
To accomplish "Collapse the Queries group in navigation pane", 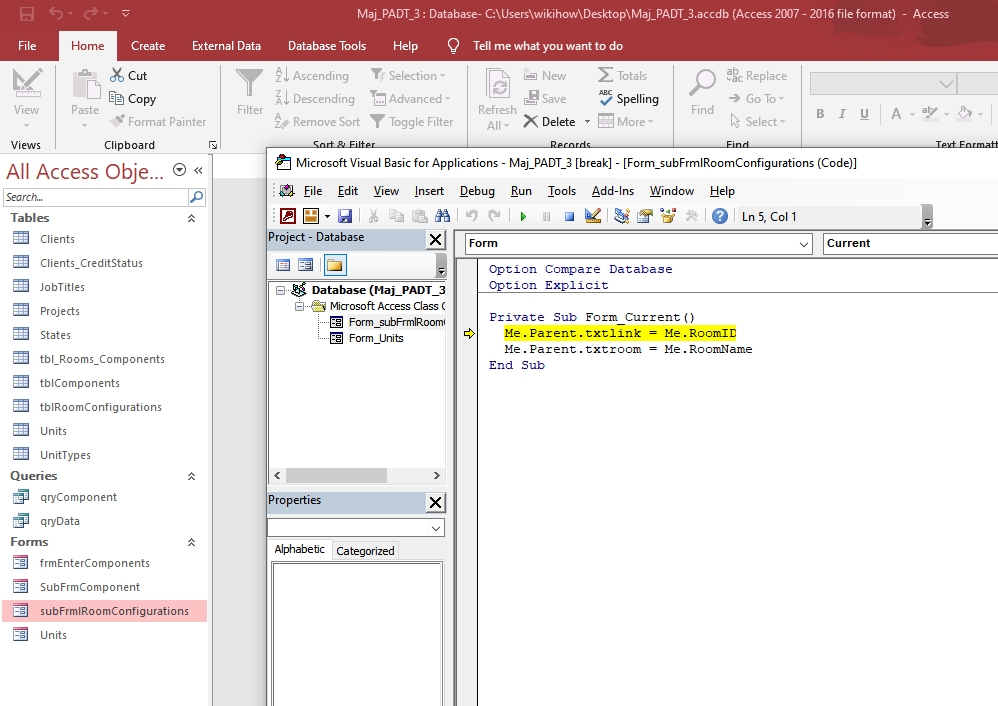I will (x=191, y=476).
